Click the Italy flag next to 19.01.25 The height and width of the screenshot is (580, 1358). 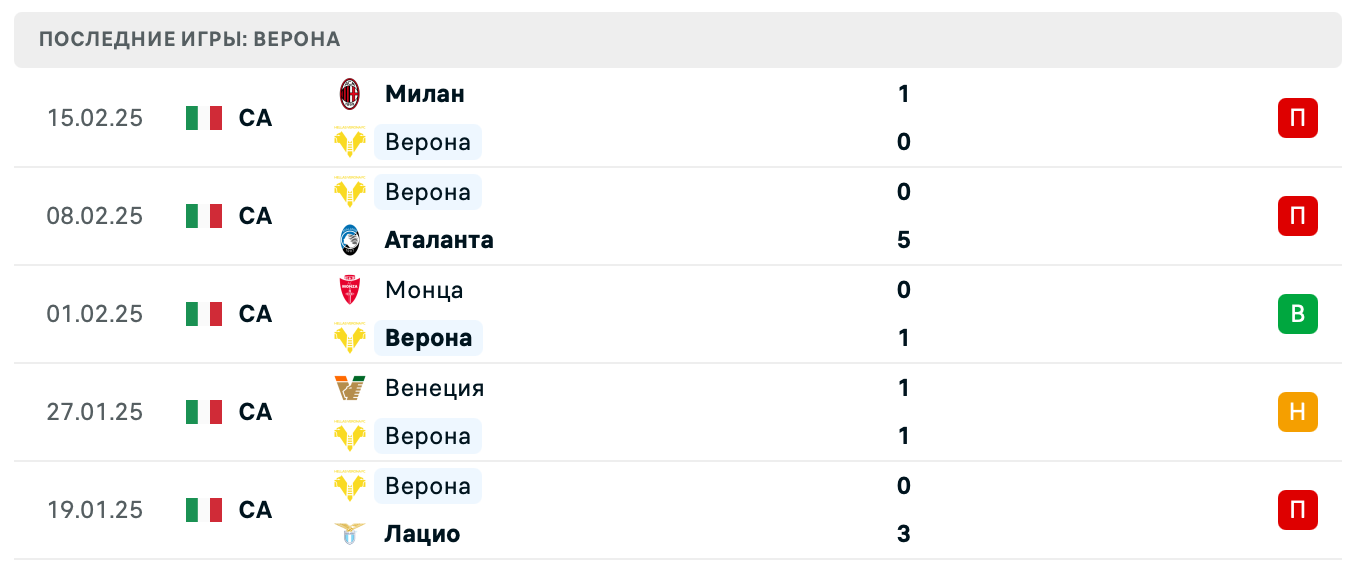203,510
